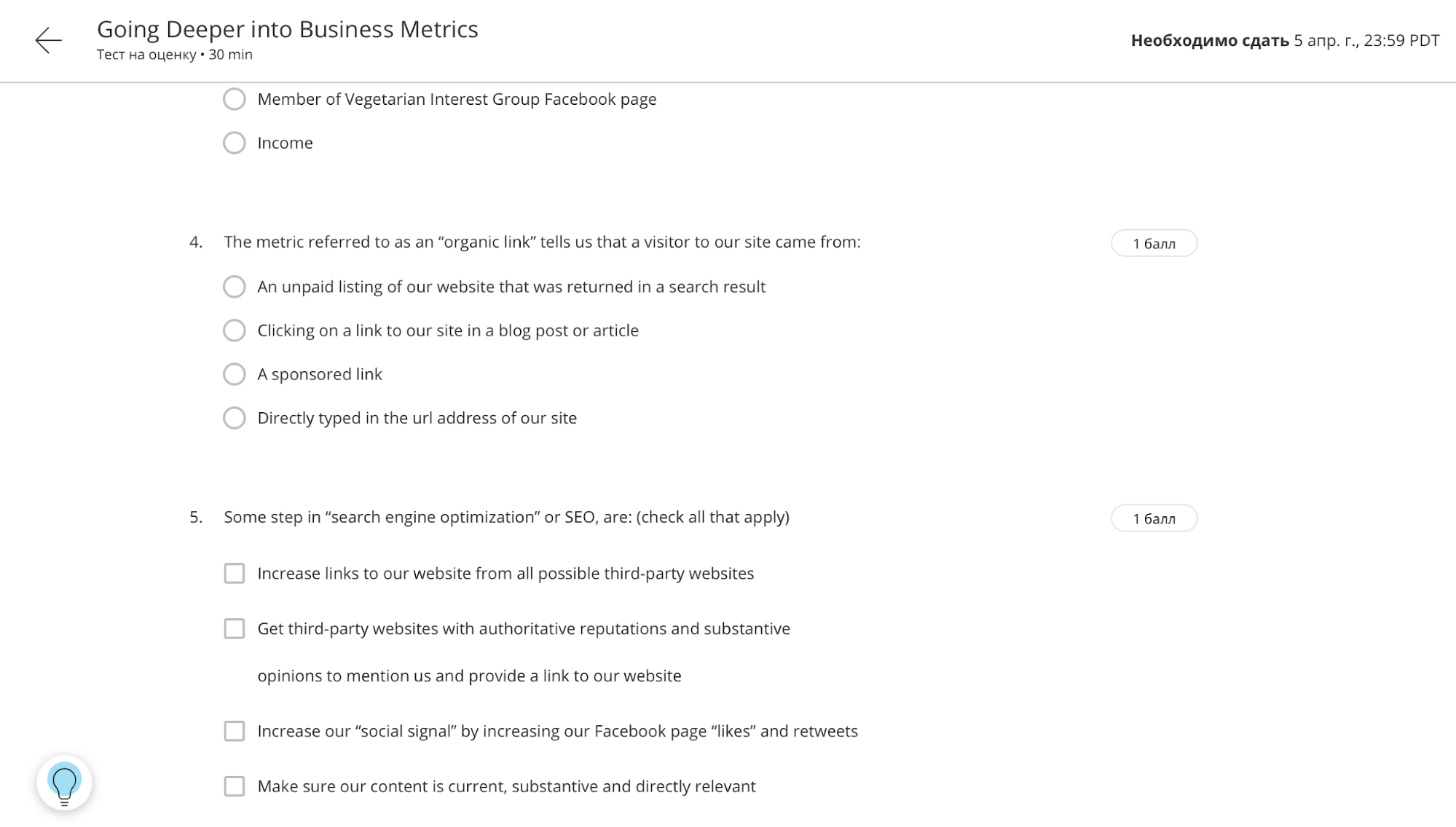
Task: Check 'Make sure our content is current'
Action: point(234,786)
